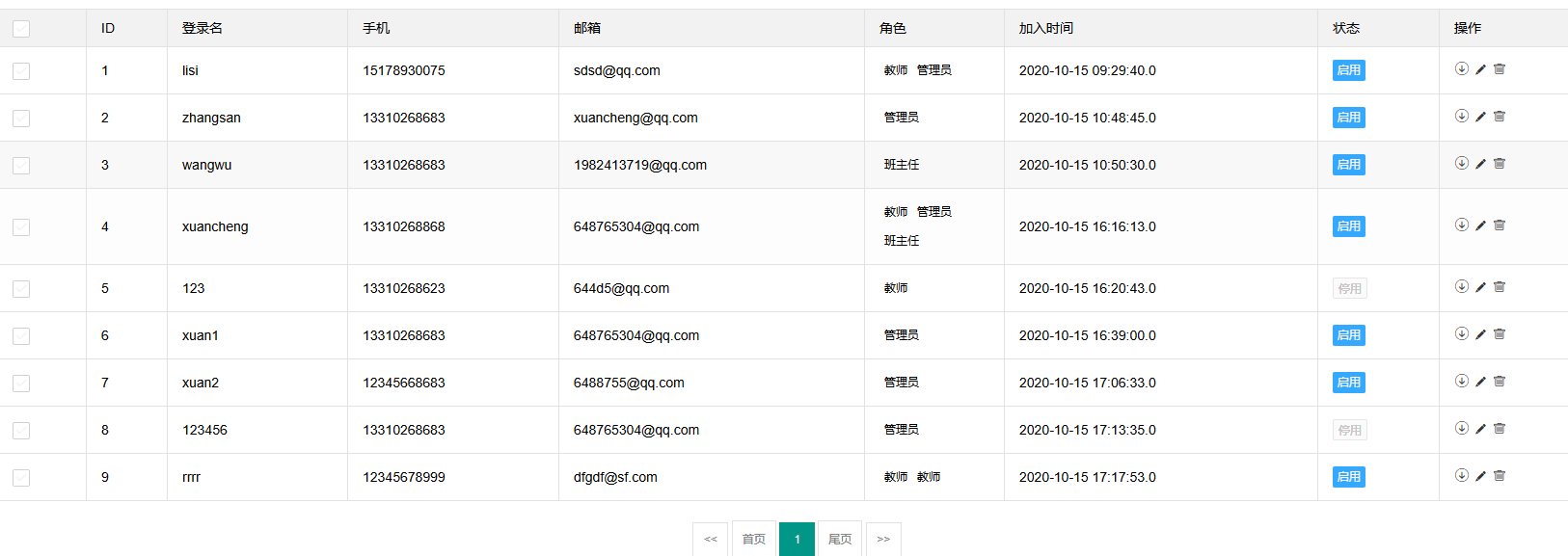The width and height of the screenshot is (1568, 556).
Task: Click the email 1982413719@qq.com
Action: [x=640, y=165]
